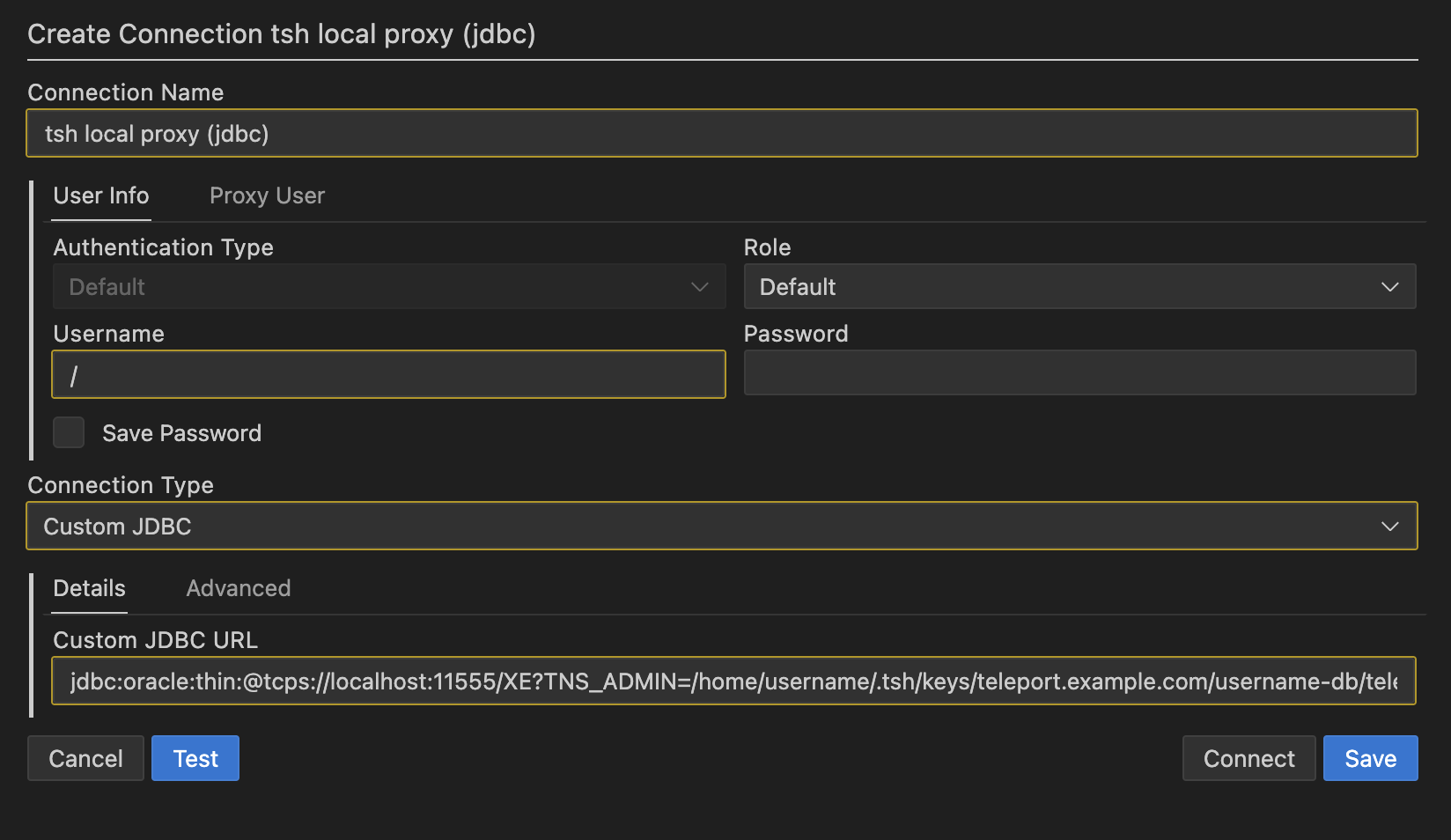Switch to the Proxy User tab
Screen dimensions: 1451x840
(x=267, y=195)
